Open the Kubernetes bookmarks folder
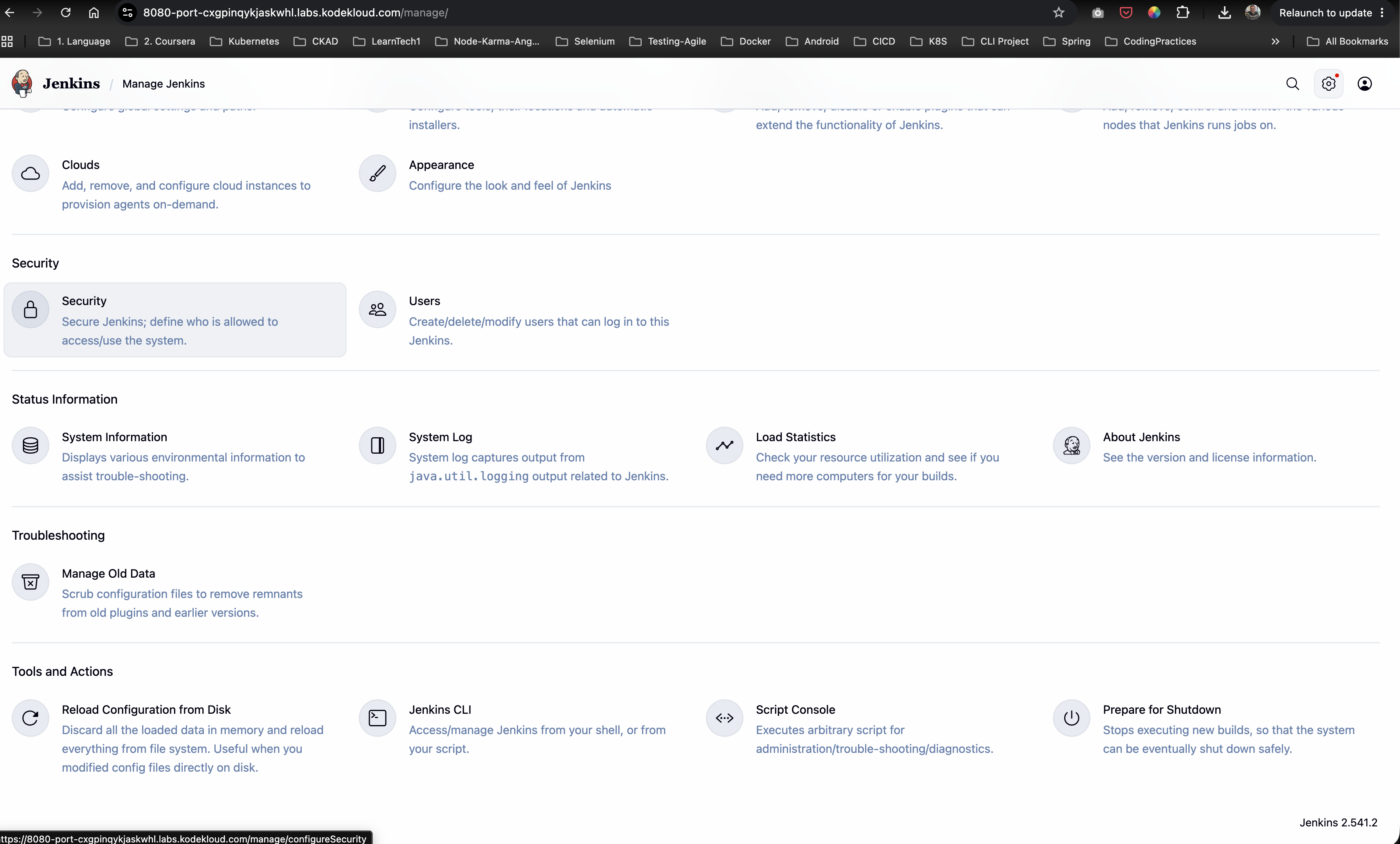The image size is (1400, 844). (244, 41)
